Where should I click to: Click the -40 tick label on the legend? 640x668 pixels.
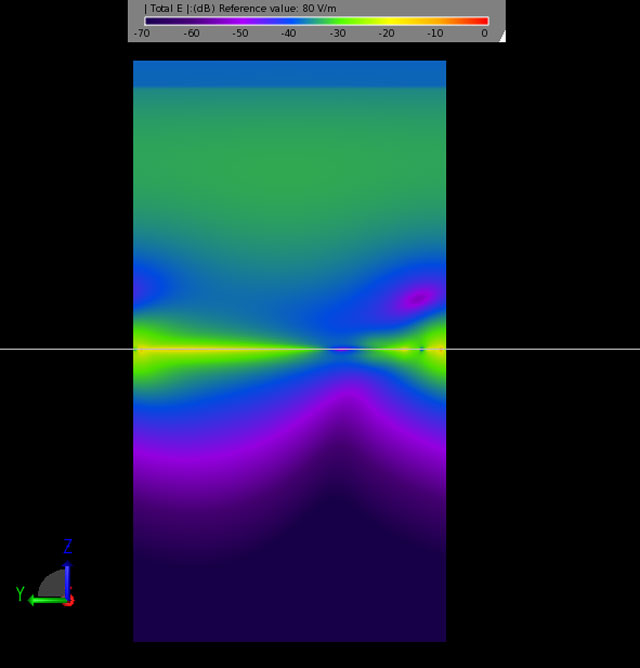pos(288,33)
